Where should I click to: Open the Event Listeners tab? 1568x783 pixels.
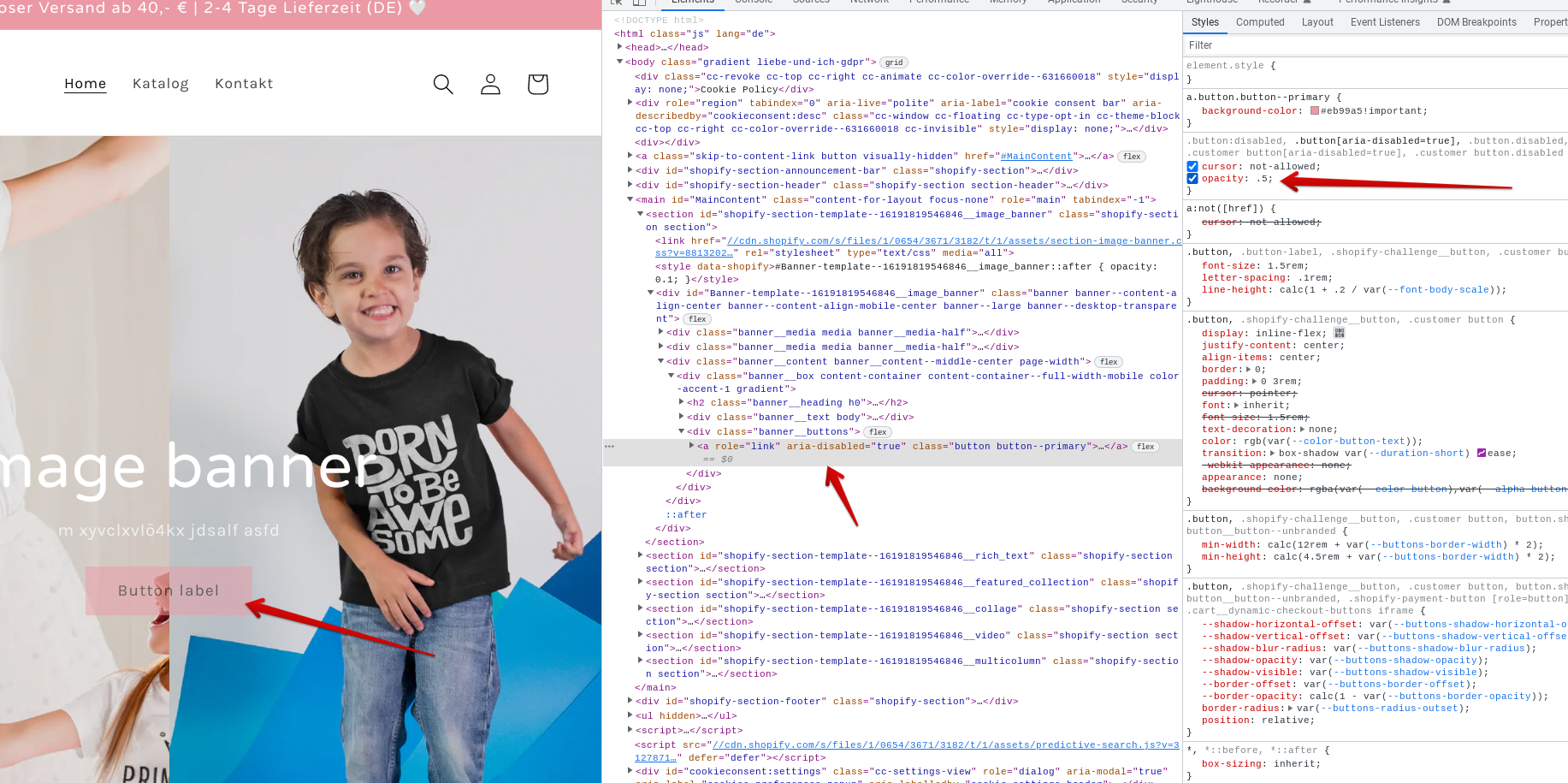point(1385,22)
